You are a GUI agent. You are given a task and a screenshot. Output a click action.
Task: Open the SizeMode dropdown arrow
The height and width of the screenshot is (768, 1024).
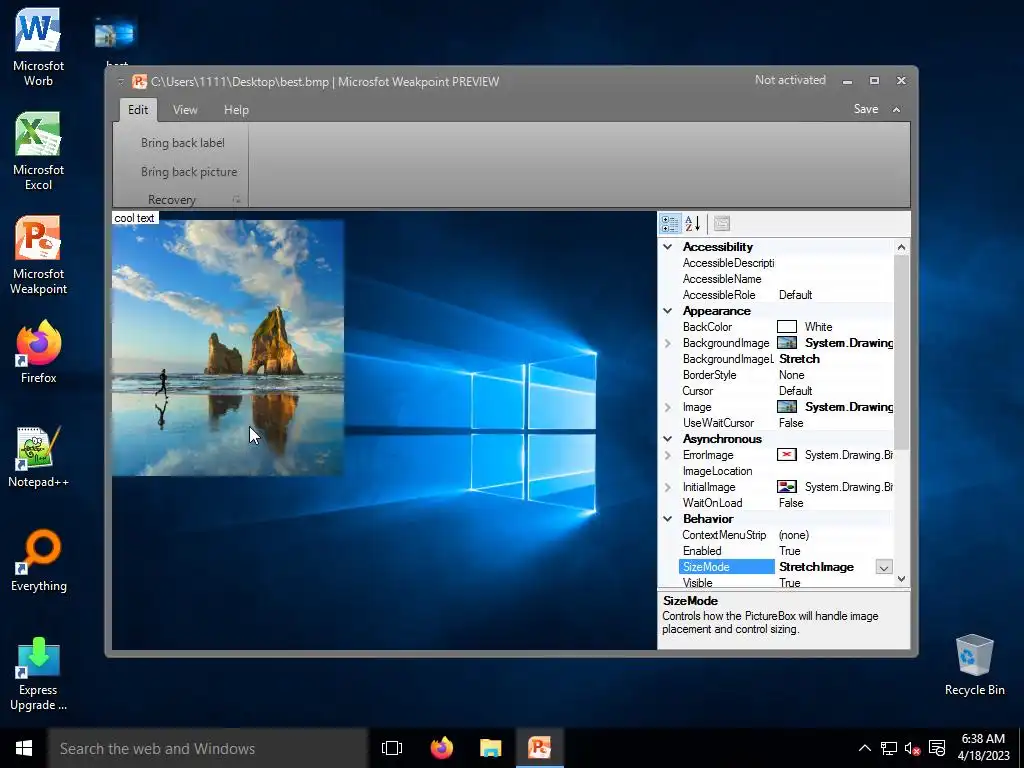884,567
